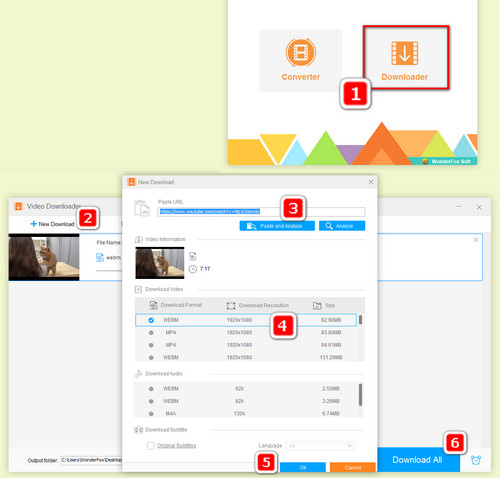Click the Download Resolution column header
Viewport: 500px width, 478px height.
[258, 305]
